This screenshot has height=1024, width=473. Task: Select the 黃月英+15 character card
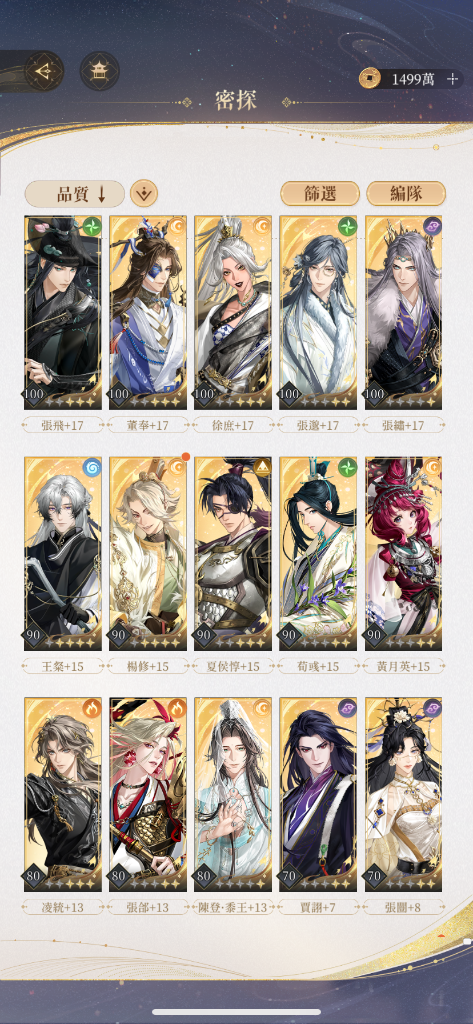click(404, 553)
